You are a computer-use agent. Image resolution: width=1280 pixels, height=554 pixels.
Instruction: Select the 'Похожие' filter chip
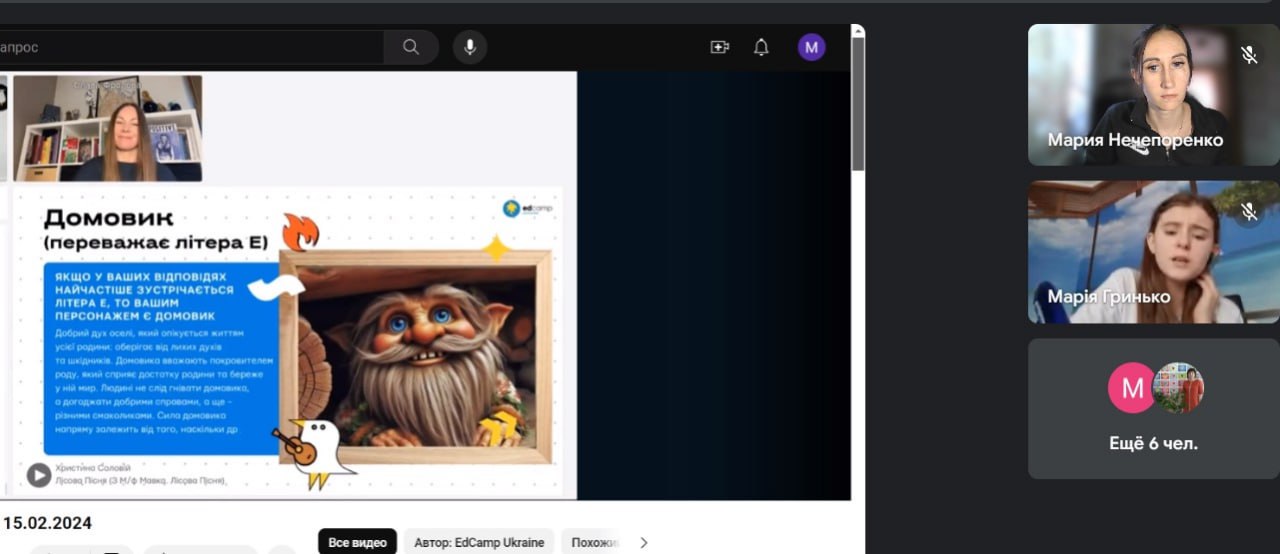click(x=595, y=542)
